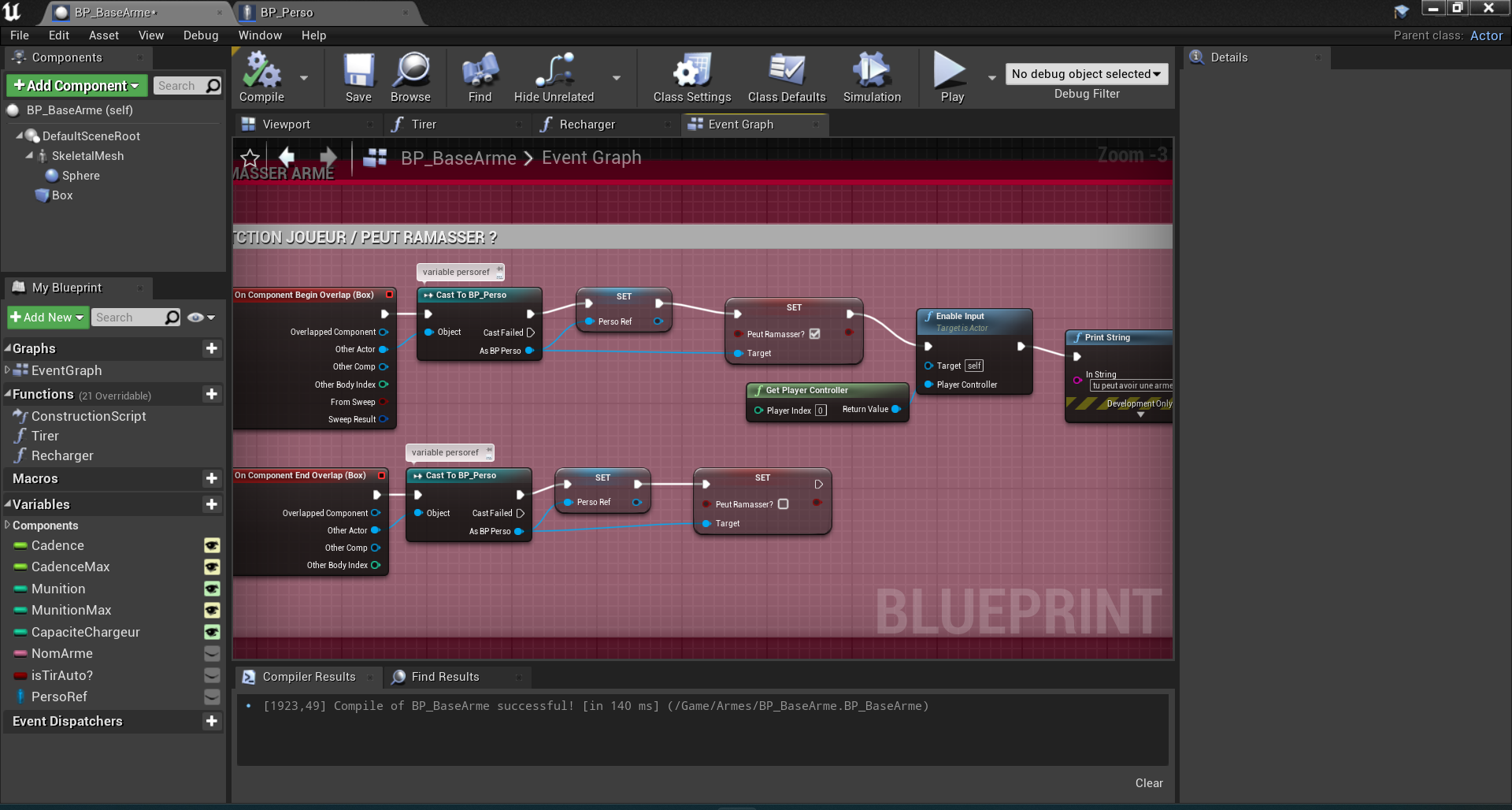
Task: Open the File menu
Action: (20, 35)
